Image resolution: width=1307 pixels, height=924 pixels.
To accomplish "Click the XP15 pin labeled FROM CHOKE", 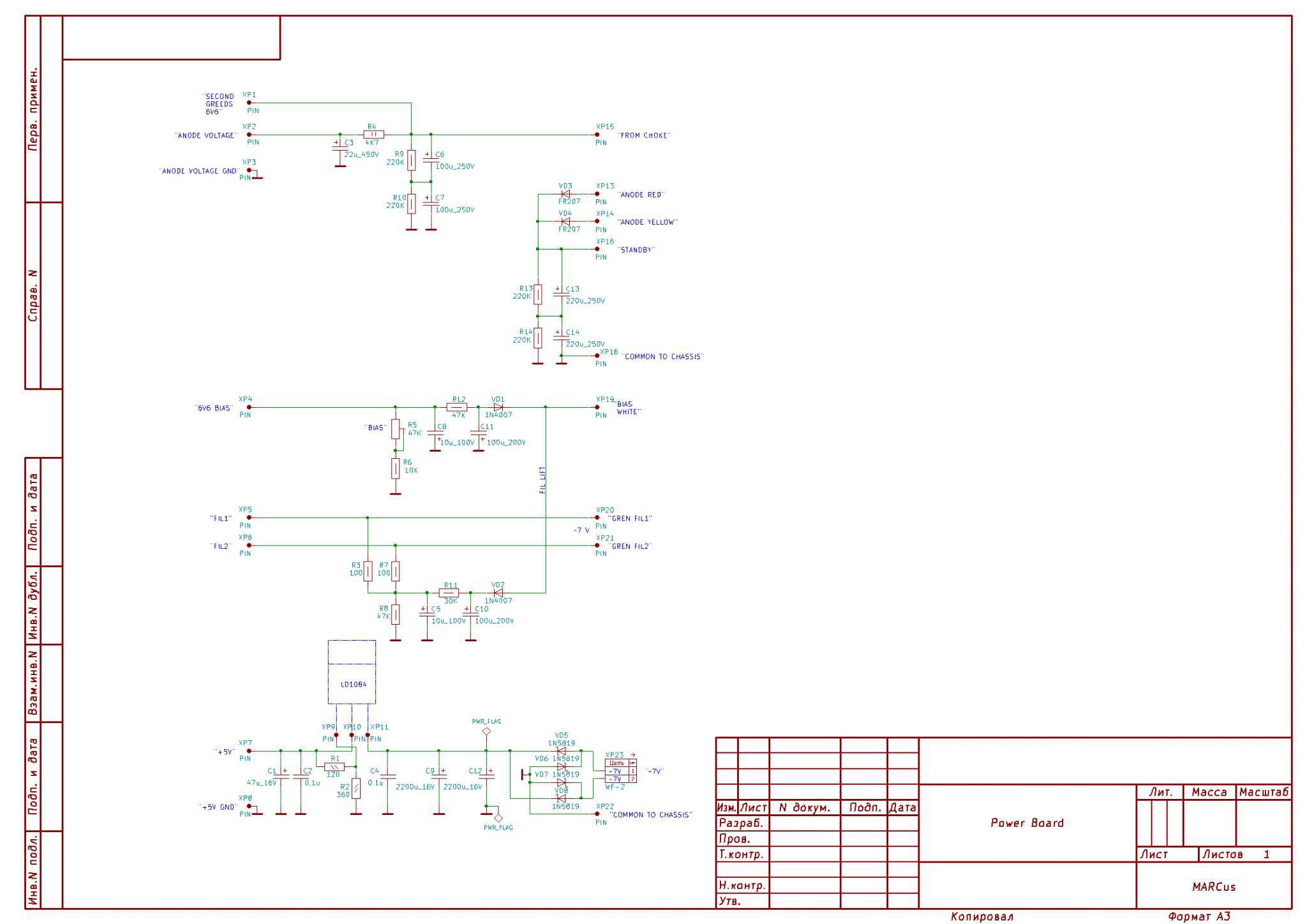I will (x=597, y=135).
